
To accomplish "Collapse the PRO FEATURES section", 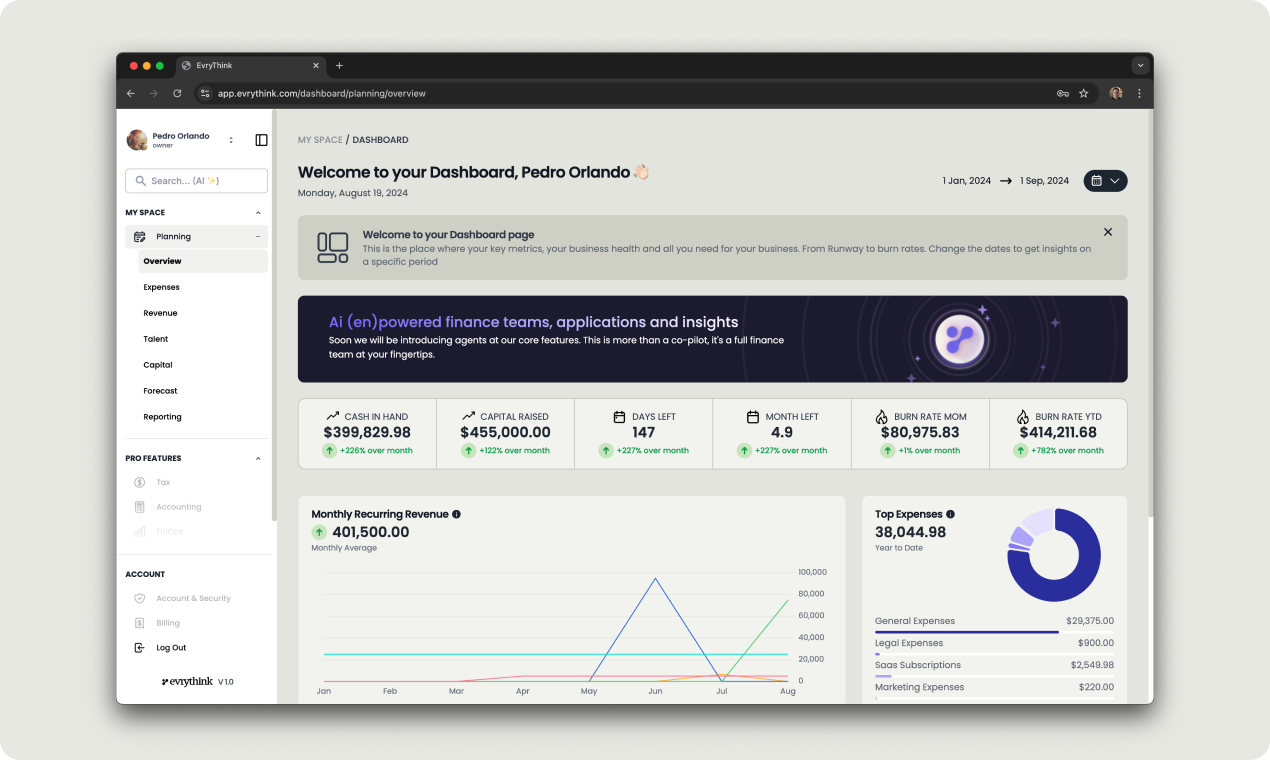I will click(x=258, y=459).
